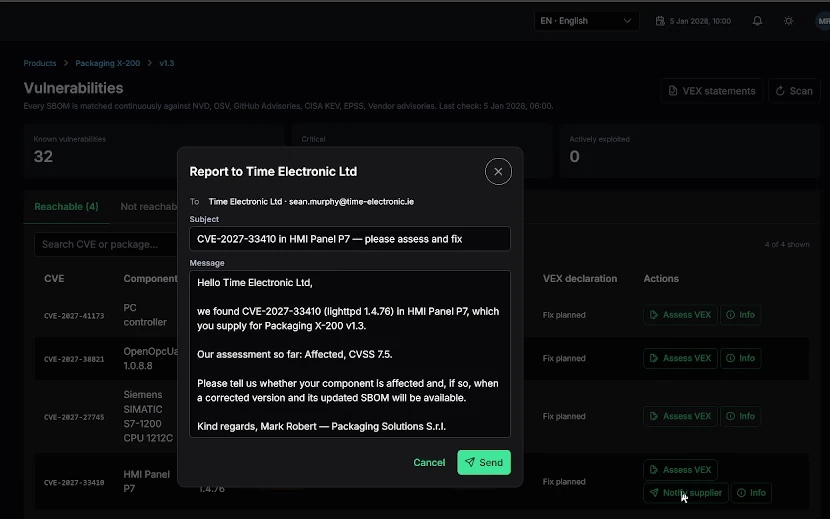Open Packaging X-200 breadcrumb link

tap(107, 63)
